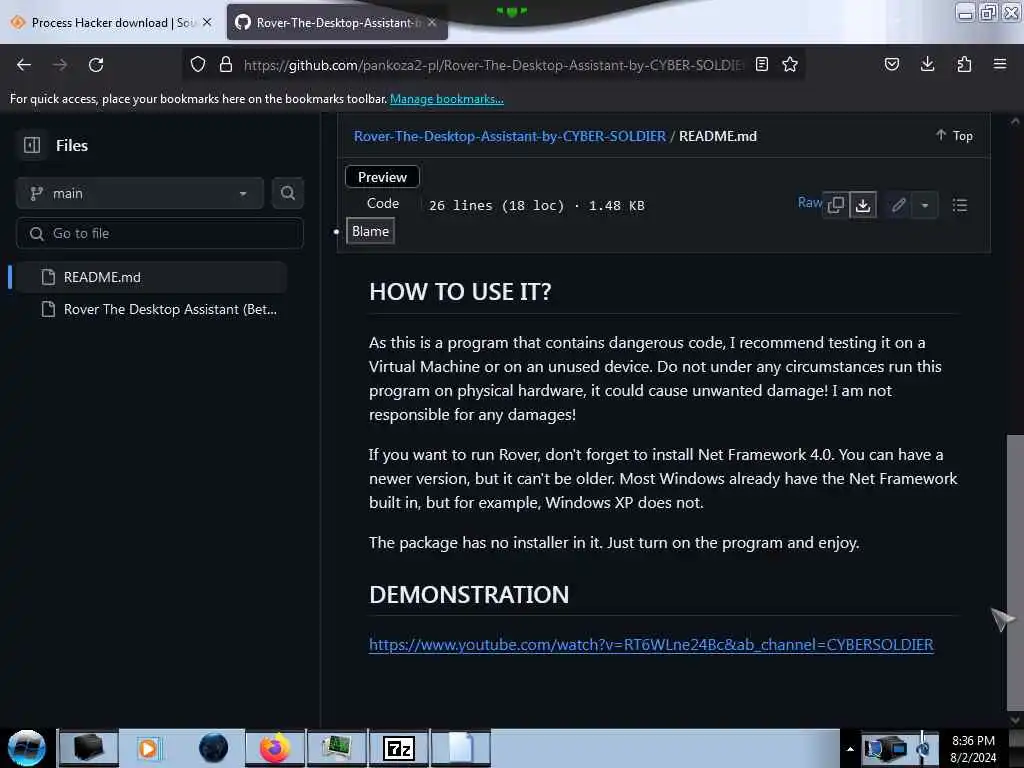The height and width of the screenshot is (768, 1024).
Task: Go back to the previous page
Action: click(24, 65)
